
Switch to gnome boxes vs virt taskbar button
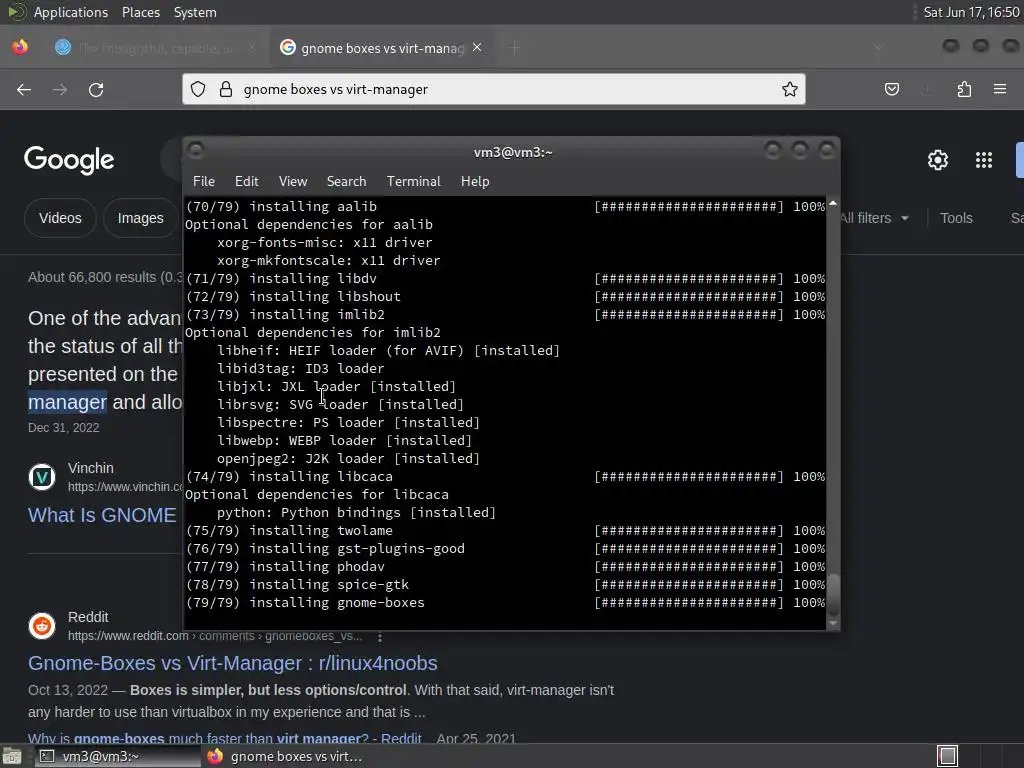(285, 756)
